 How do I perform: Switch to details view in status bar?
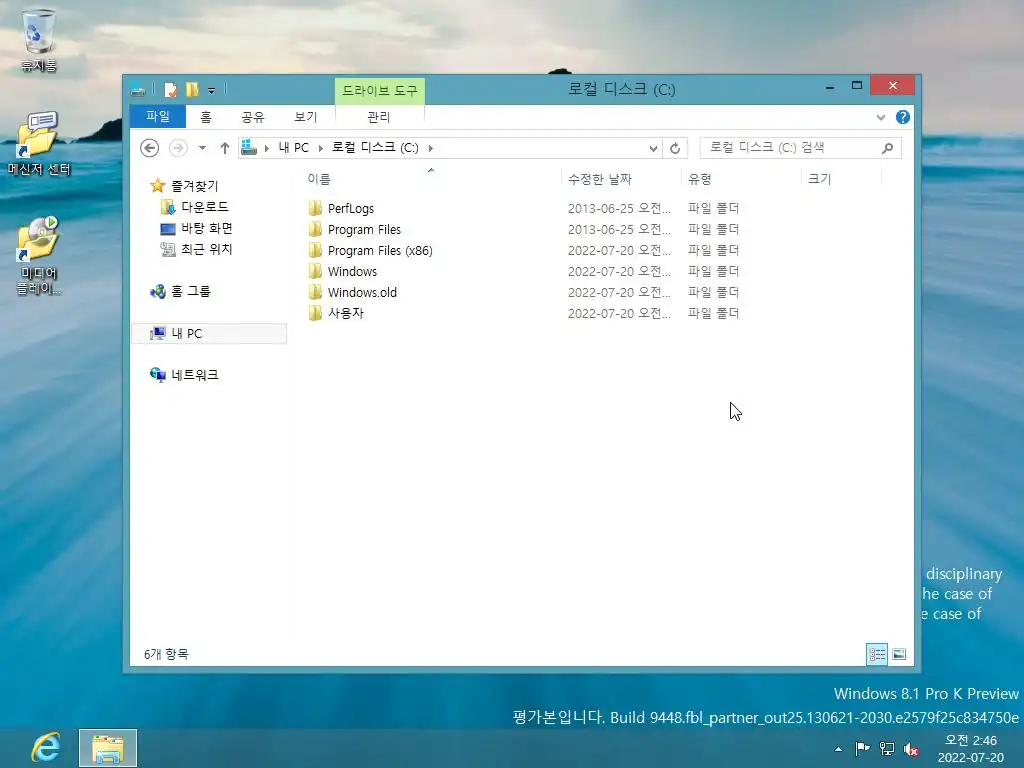pyautogui.click(x=876, y=654)
